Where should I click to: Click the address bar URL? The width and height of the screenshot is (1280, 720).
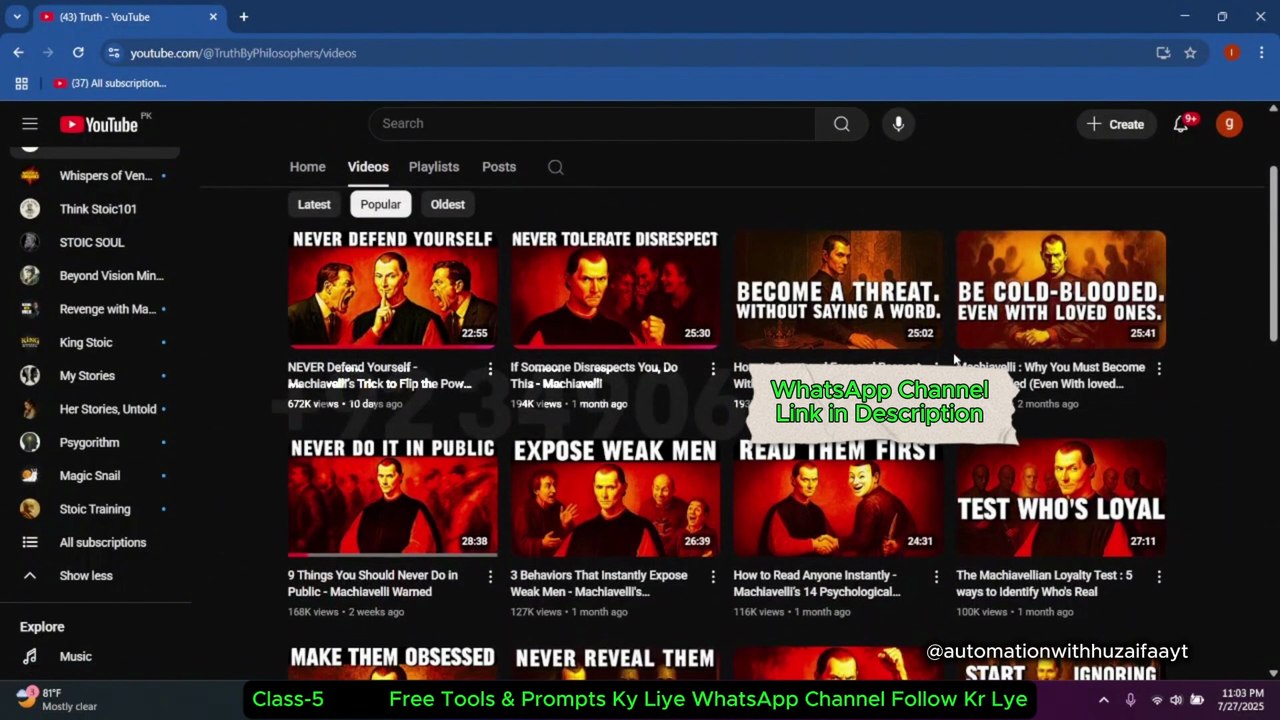click(243, 53)
